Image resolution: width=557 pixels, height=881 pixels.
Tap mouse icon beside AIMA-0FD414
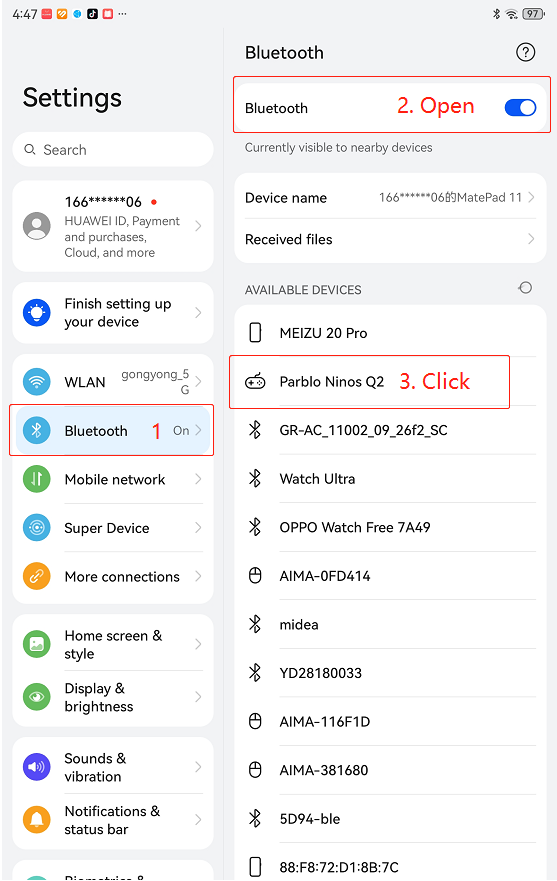(x=255, y=576)
